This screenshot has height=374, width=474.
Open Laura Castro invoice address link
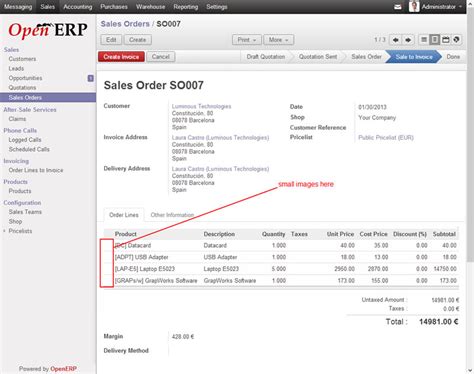click(x=220, y=138)
